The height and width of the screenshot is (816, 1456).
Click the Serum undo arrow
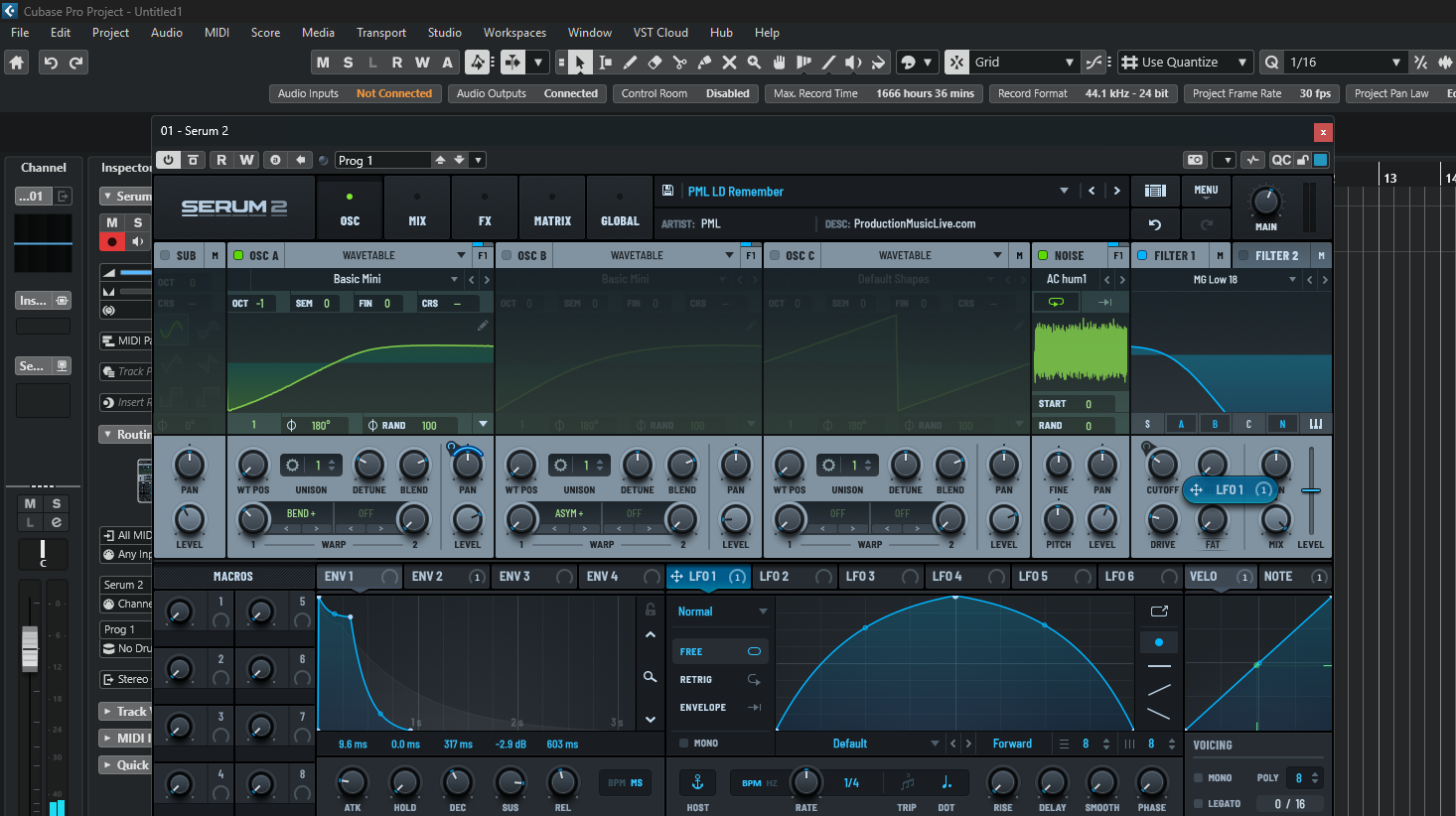[x=1155, y=224]
